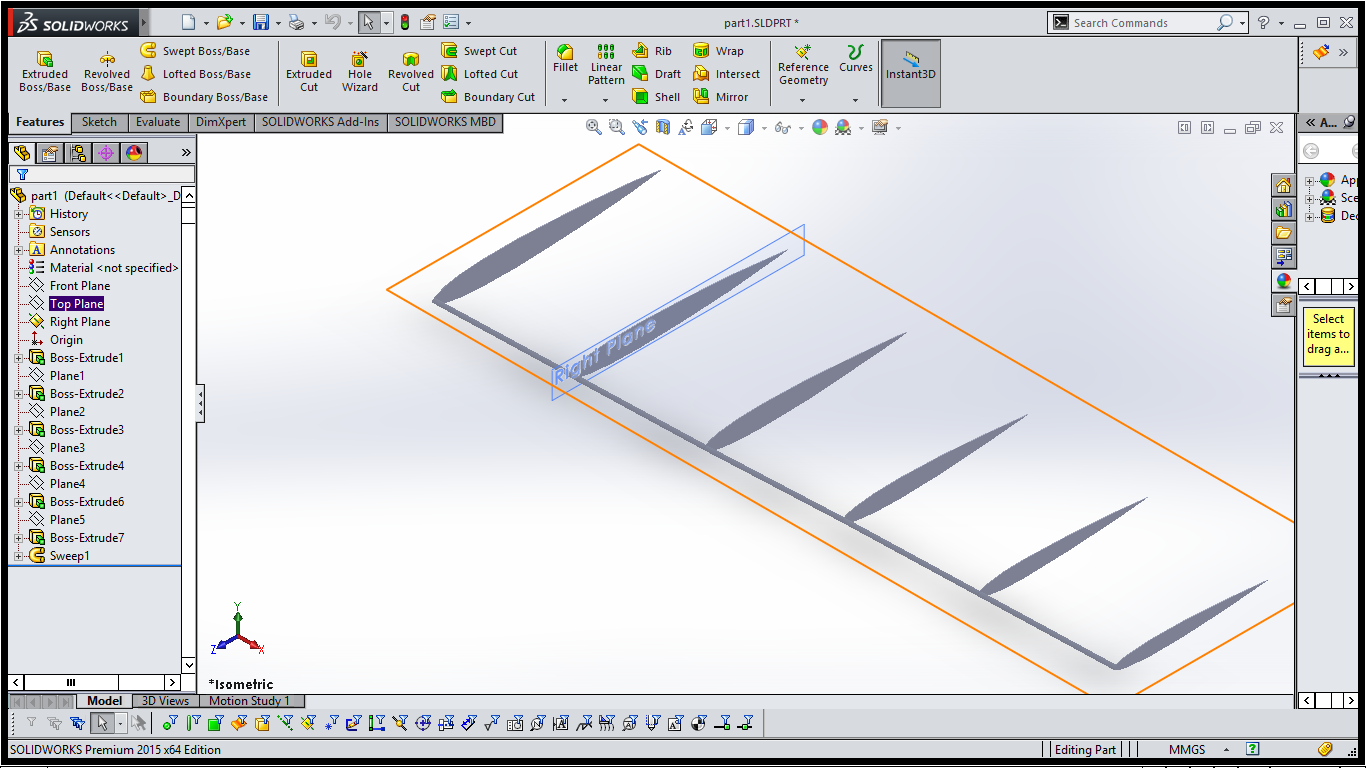
Task: Open the Fillet dropdown arrow
Action: point(565,99)
